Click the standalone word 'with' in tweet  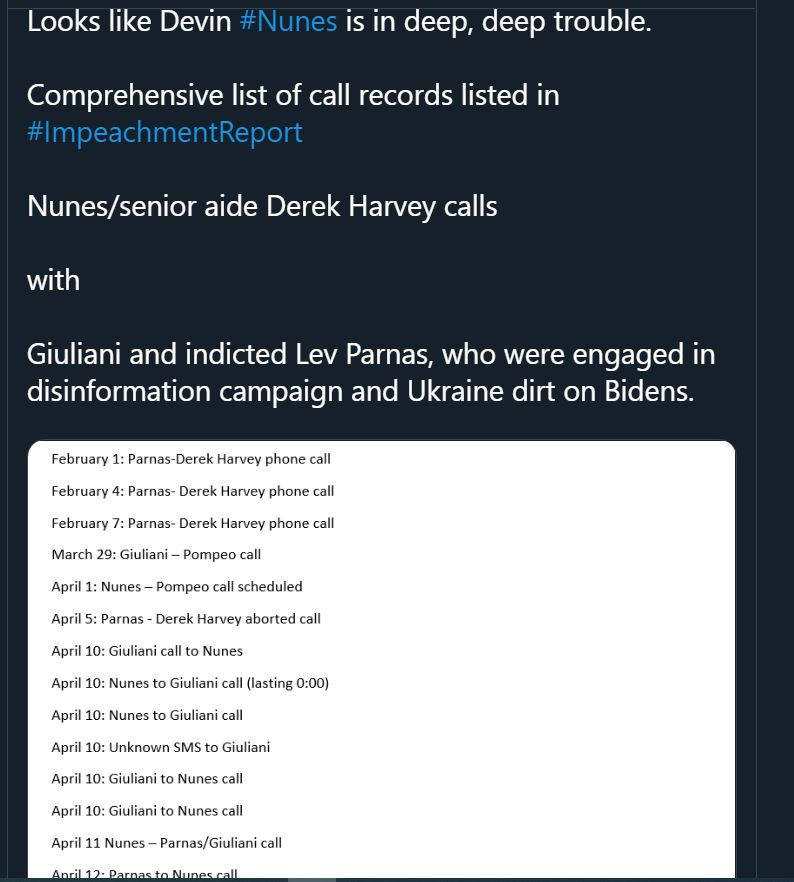click(53, 280)
